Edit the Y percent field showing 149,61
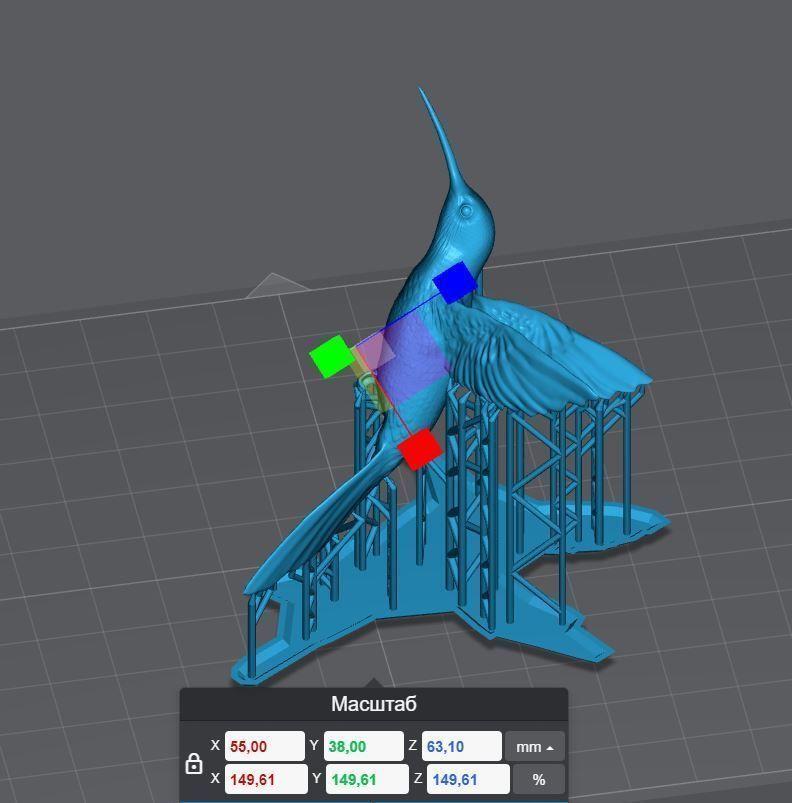This screenshot has height=803, width=792. point(367,779)
